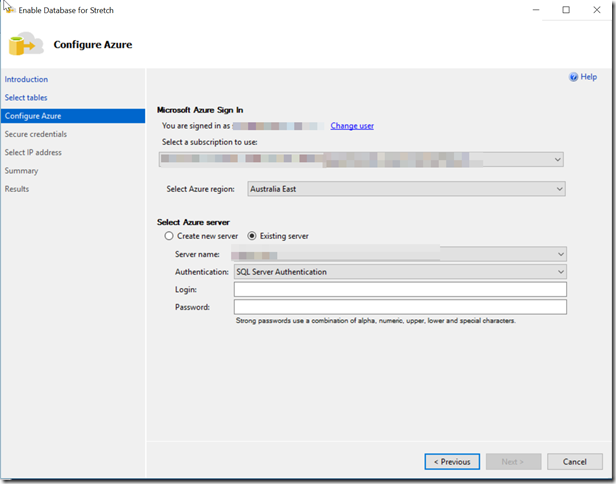Maximize the wizard window
This screenshot has width=616, height=484.
coord(566,10)
